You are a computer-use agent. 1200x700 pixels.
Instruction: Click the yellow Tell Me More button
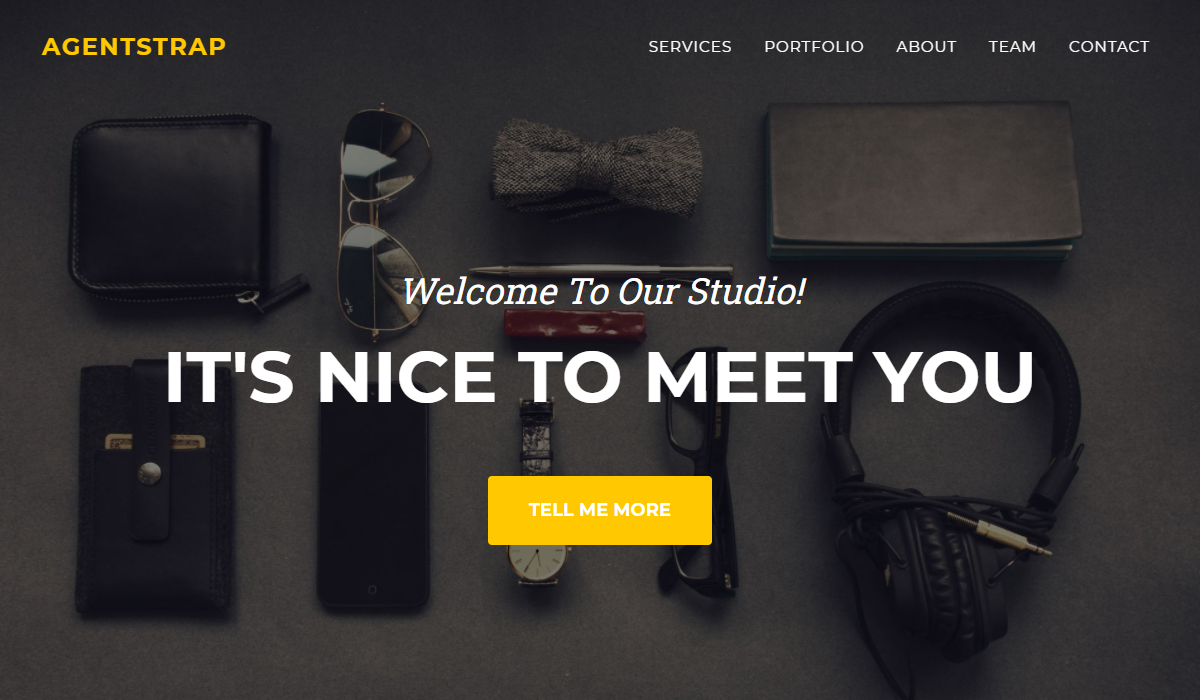600,510
